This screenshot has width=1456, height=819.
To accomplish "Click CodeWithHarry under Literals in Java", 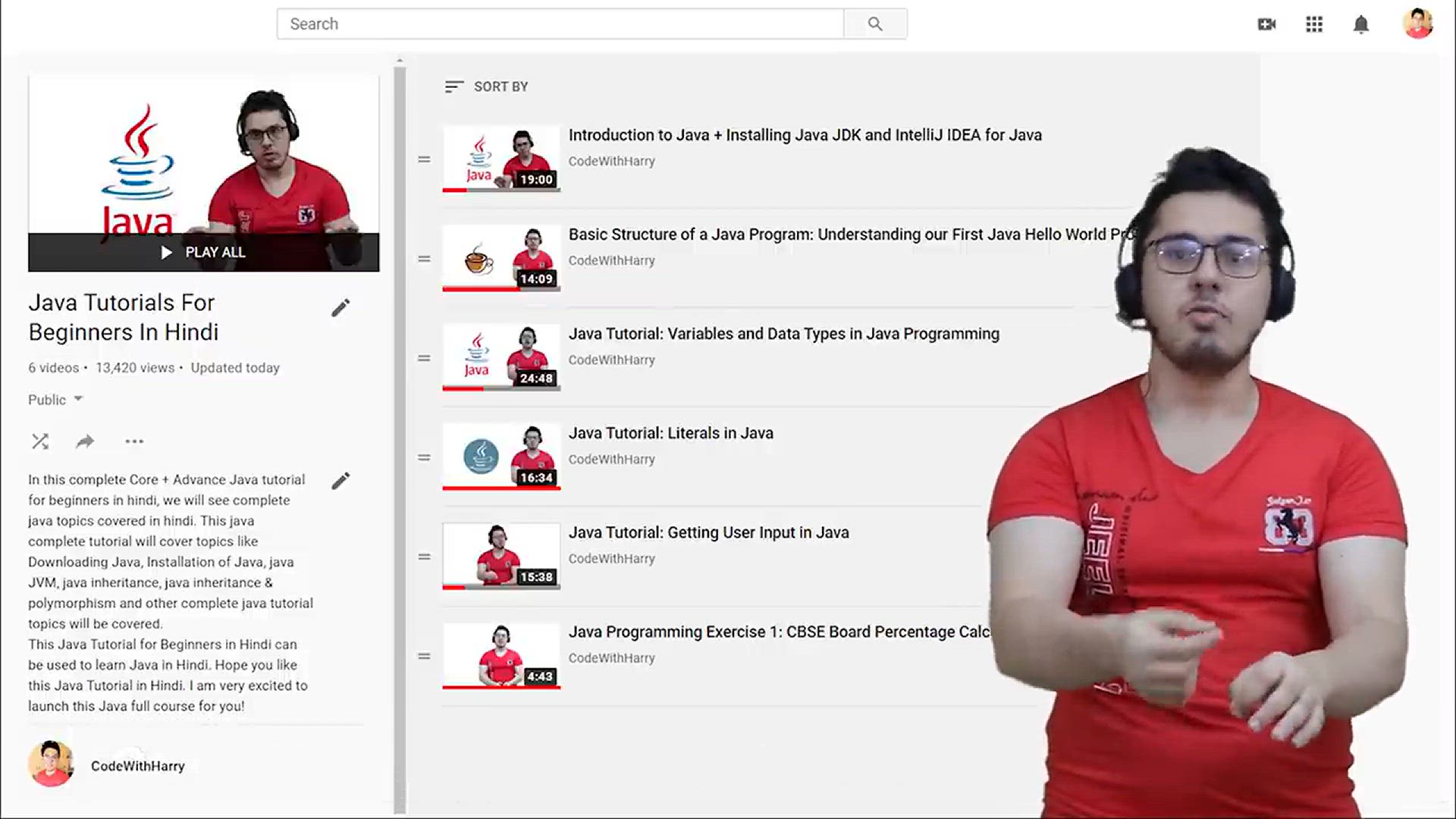I will point(612,459).
